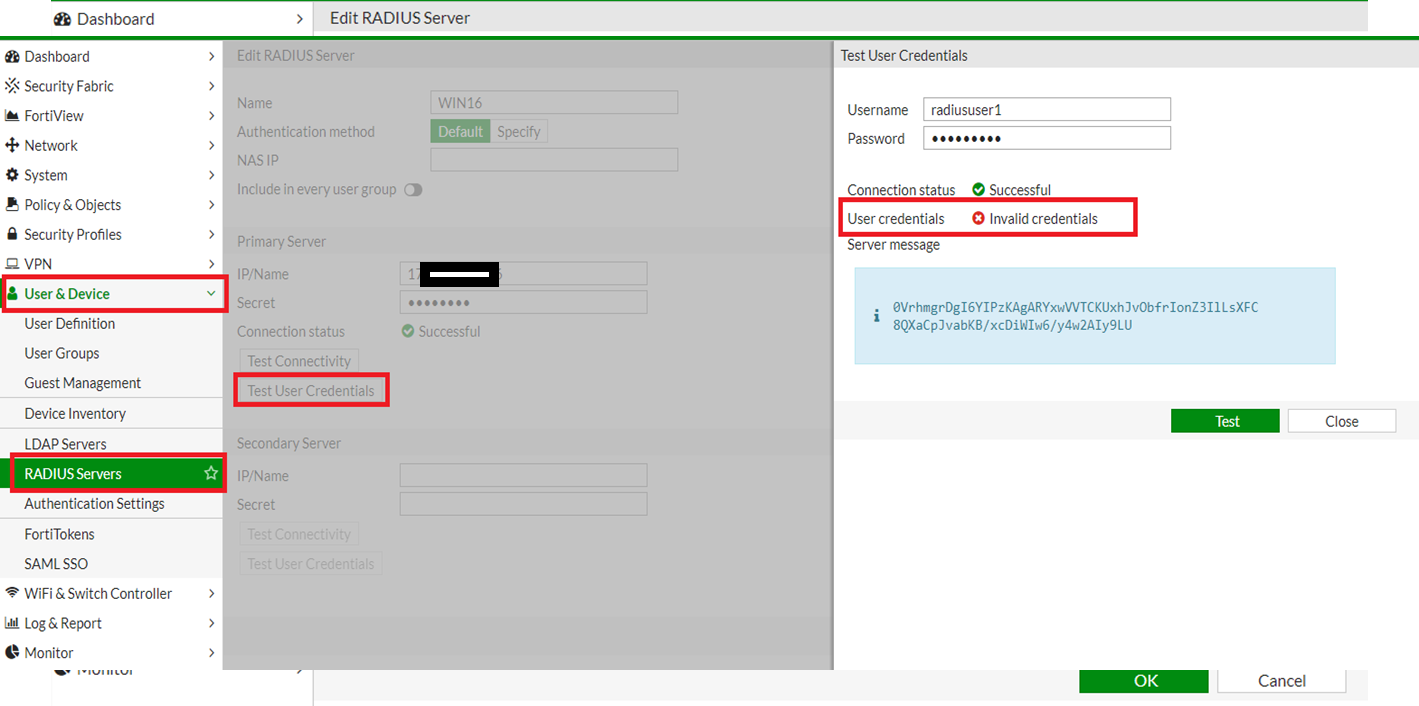Click the FortiView chart icon

click(12, 116)
